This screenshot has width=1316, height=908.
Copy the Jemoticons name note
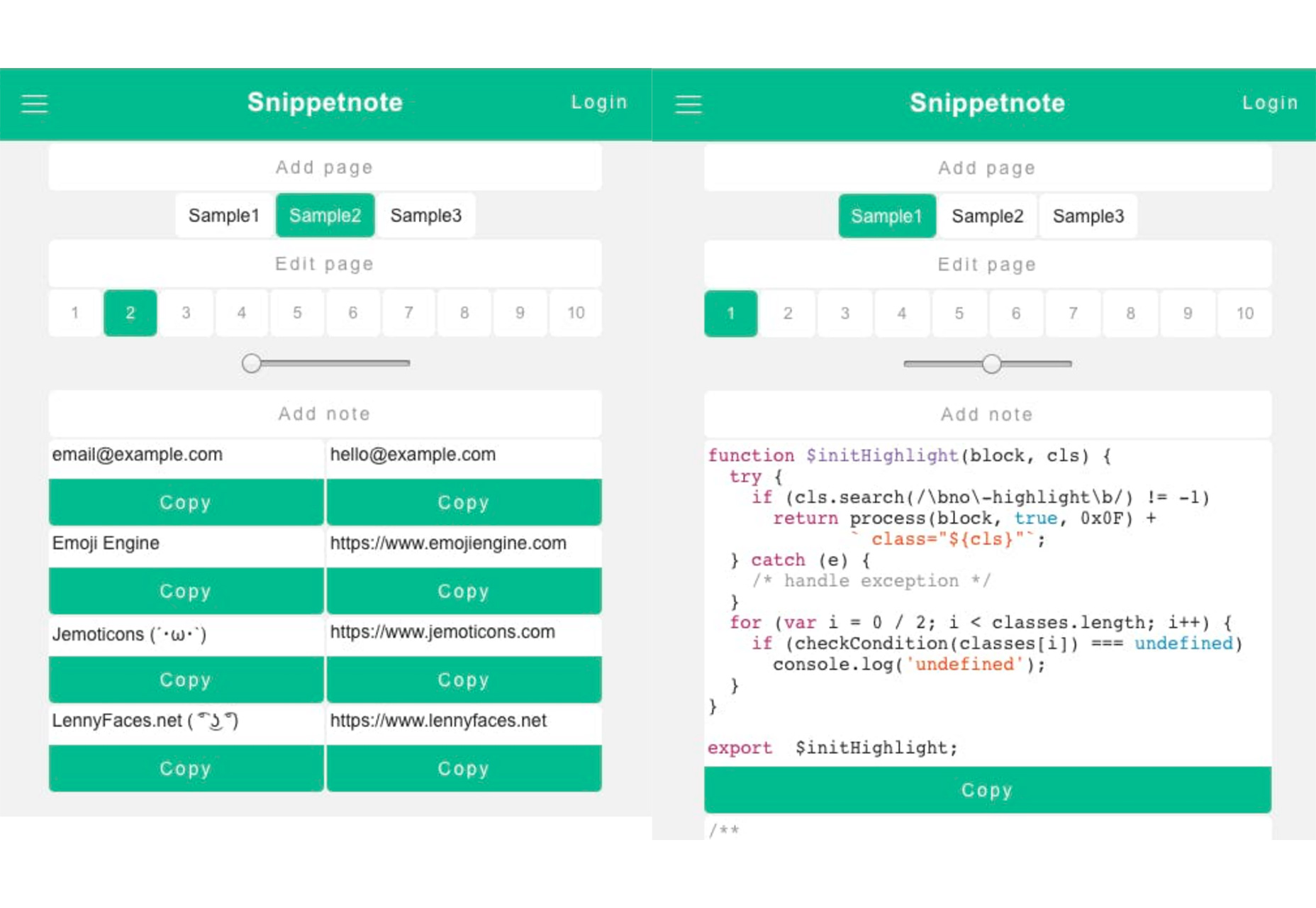click(186, 680)
